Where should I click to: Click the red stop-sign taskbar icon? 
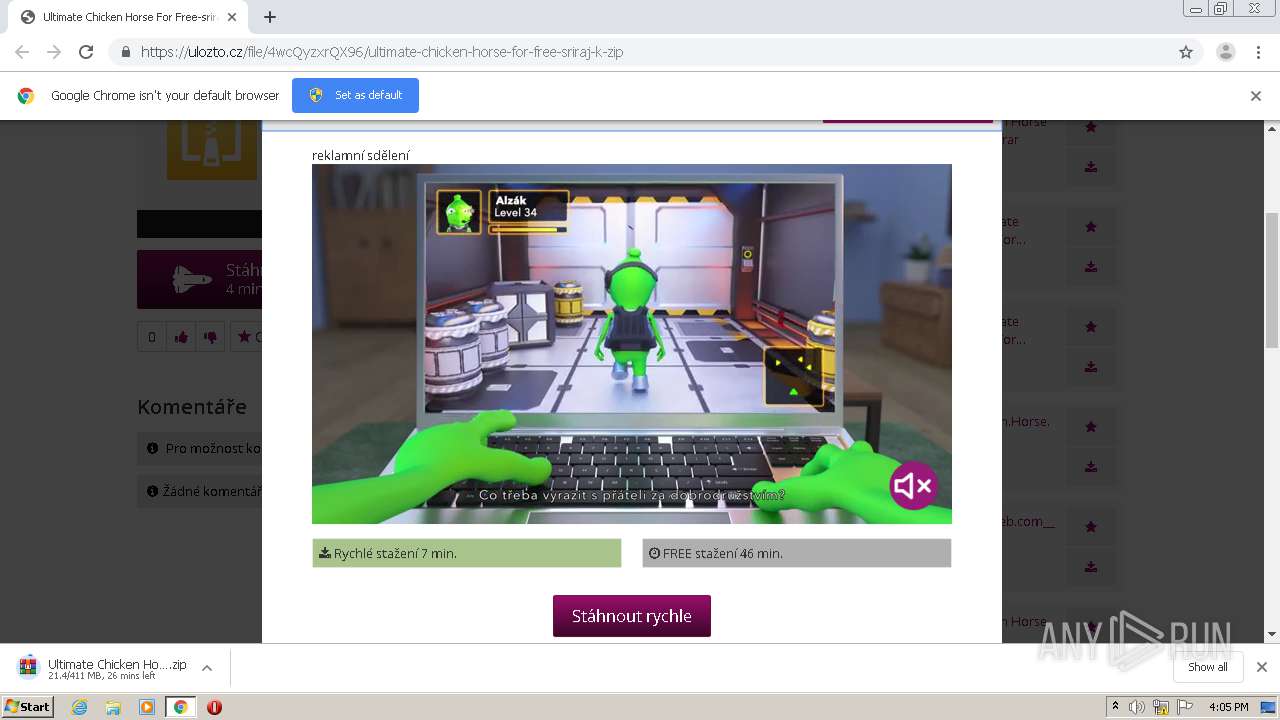click(214, 707)
